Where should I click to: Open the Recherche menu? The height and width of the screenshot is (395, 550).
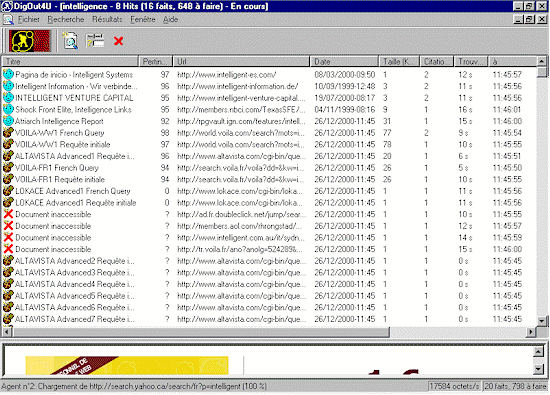click(x=66, y=19)
